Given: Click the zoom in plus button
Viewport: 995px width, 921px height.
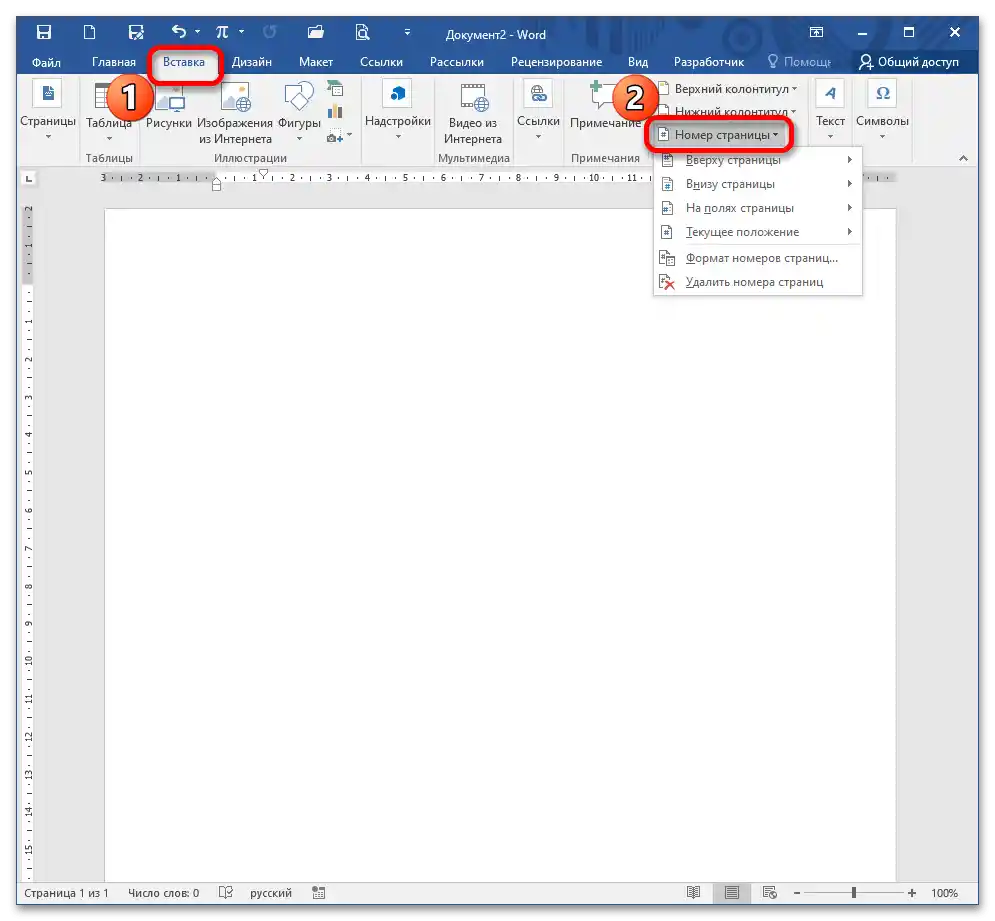Looking at the screenshot, I should (x=912, y=893).
